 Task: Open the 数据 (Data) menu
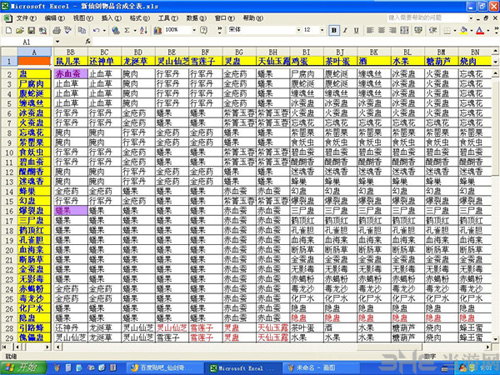[196, 18]
